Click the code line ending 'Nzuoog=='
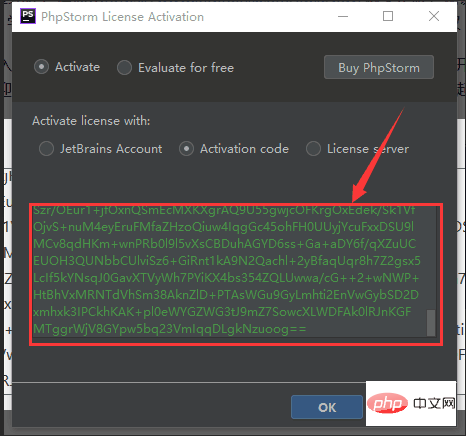 click(169, 329)
